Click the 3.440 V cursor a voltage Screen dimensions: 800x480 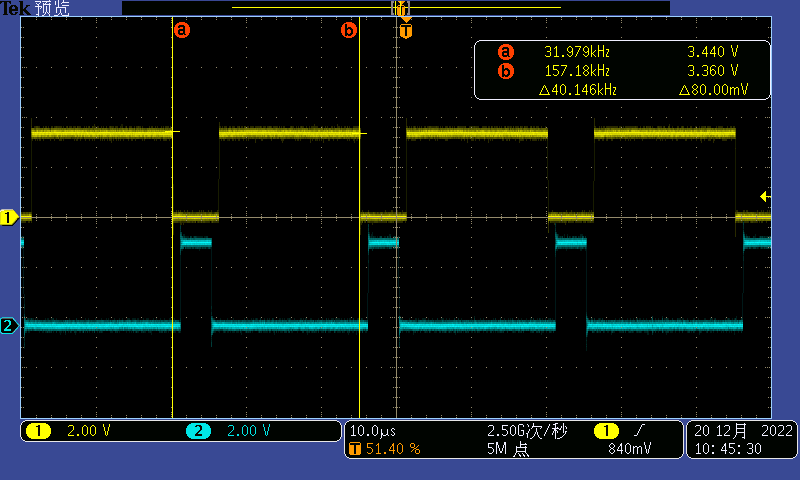click(713, 52)
